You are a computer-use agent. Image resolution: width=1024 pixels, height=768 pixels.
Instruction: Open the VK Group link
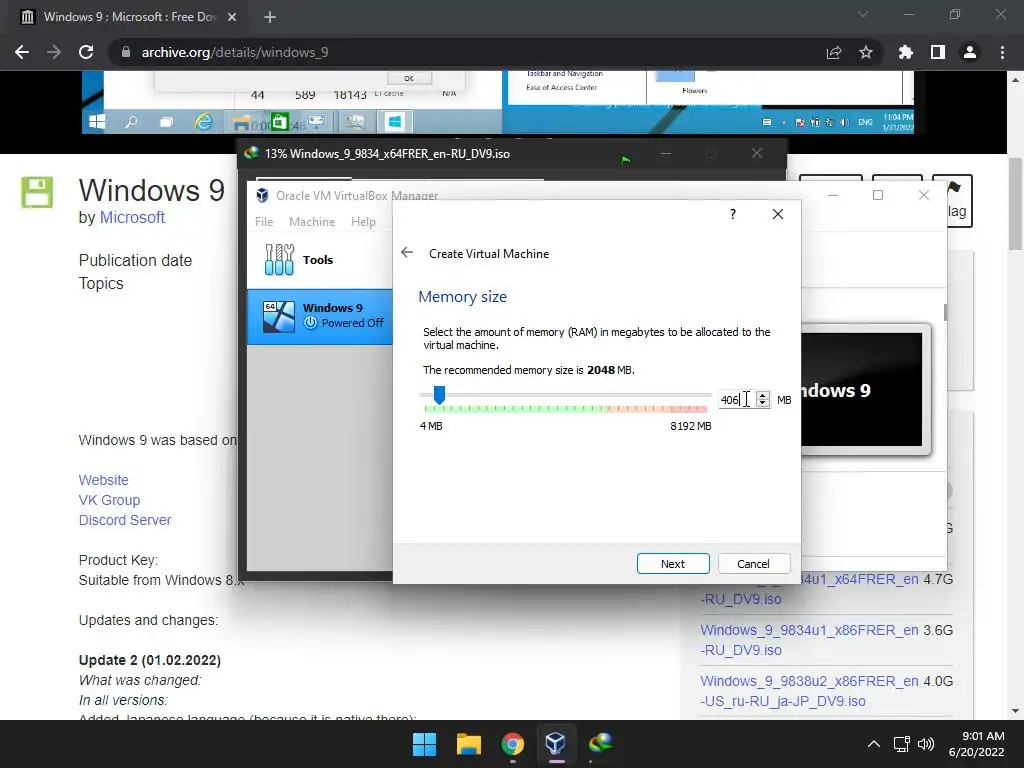(109, 500)
